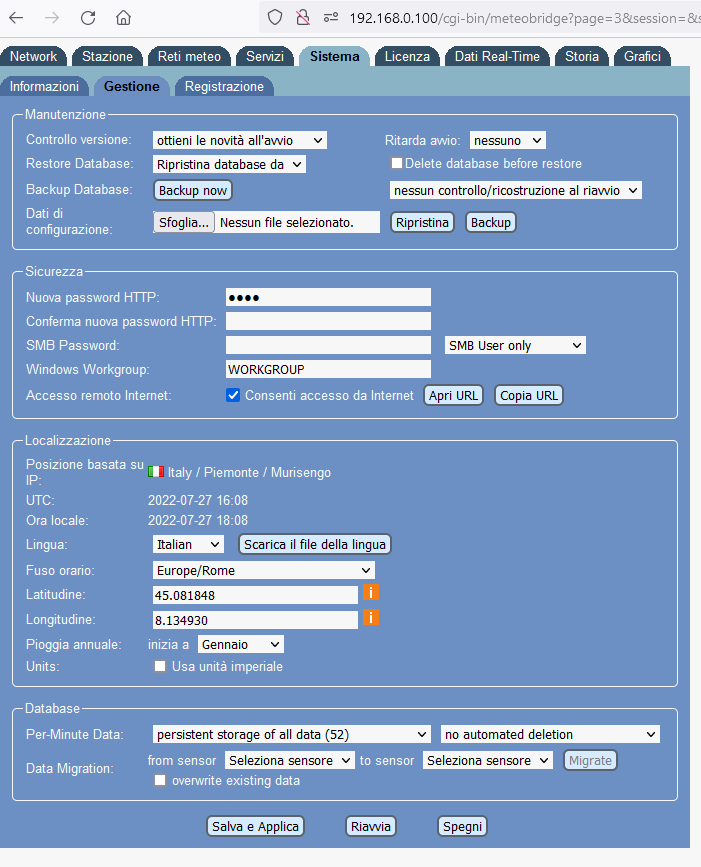Check overwrite existing data option

160,780
